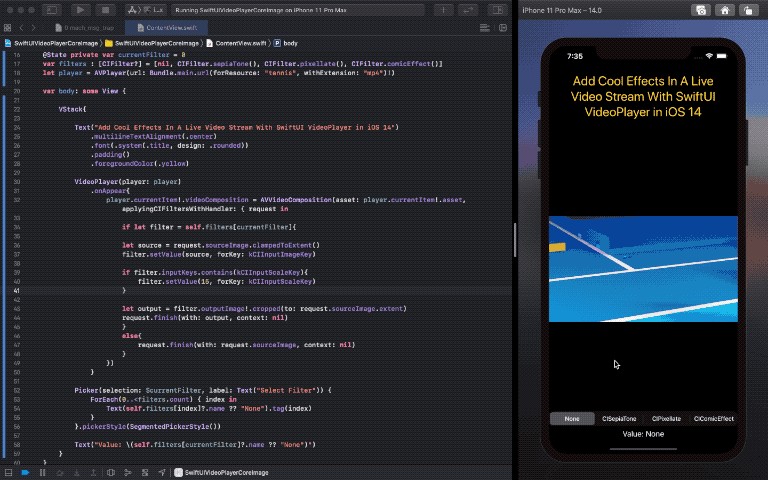This screenshot has height=480, width=768.
Task: Click the Wi-Fi icon in iPhone status bar
Action: pos(709,56)
